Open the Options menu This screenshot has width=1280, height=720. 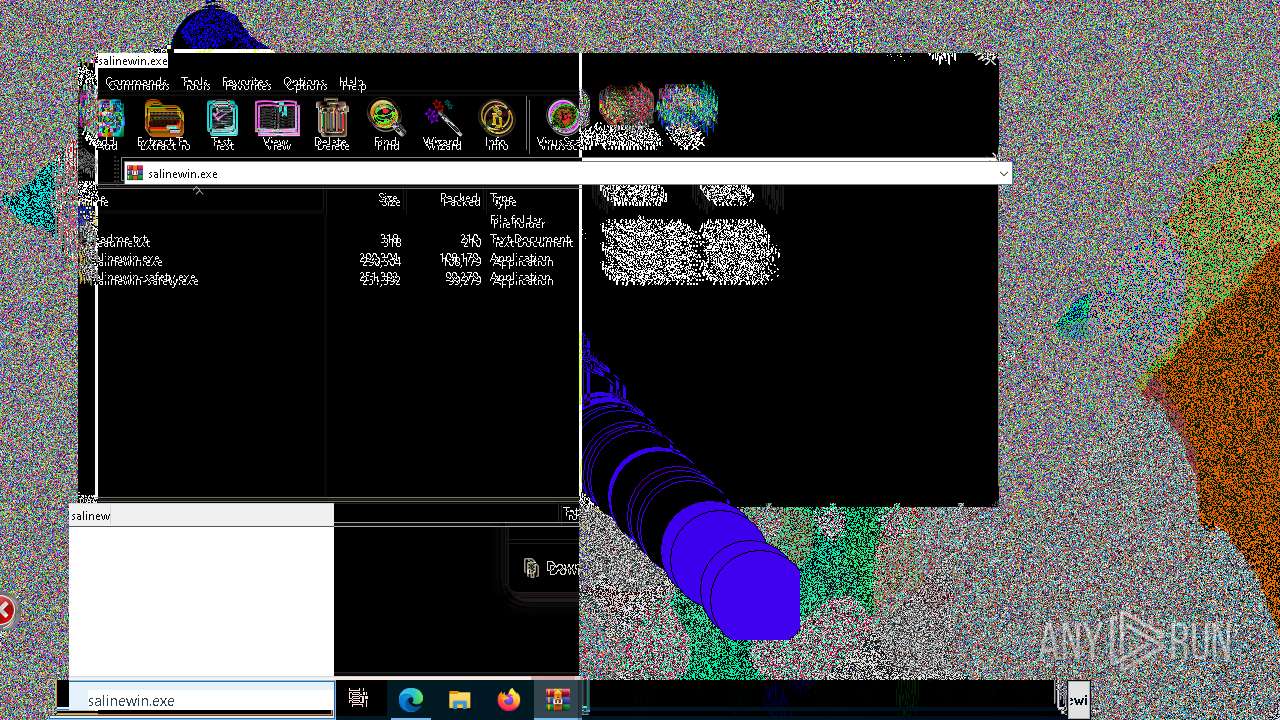click(305, 83)
